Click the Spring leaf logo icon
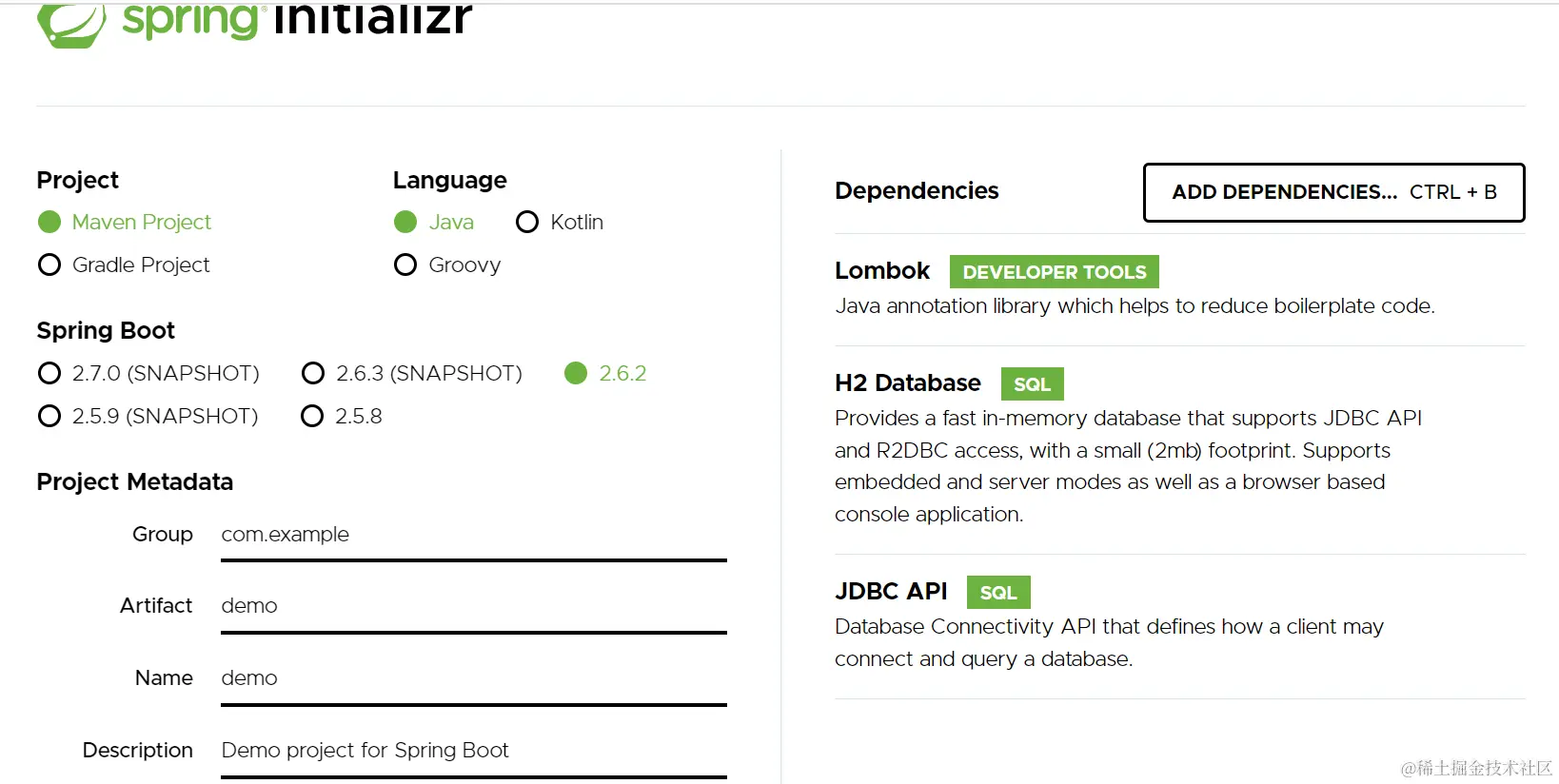This screenshot has height=784, width=1559. click(x=71, y=24)
